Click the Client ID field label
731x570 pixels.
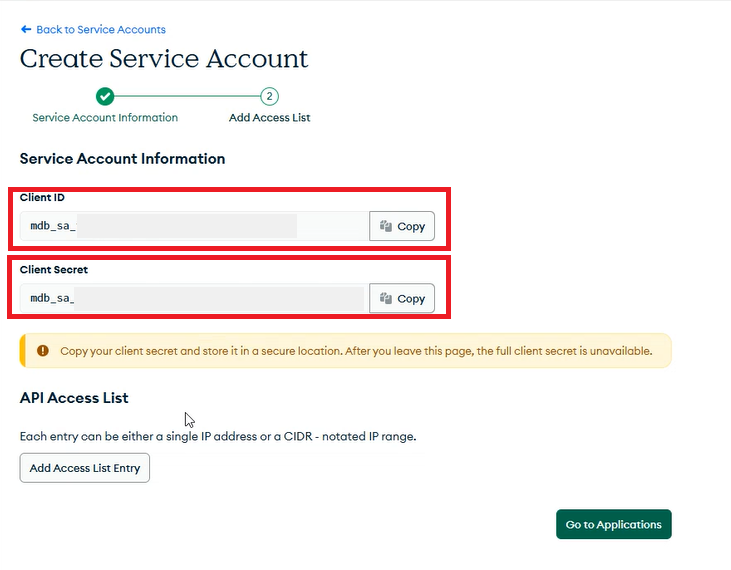[42, 198]
